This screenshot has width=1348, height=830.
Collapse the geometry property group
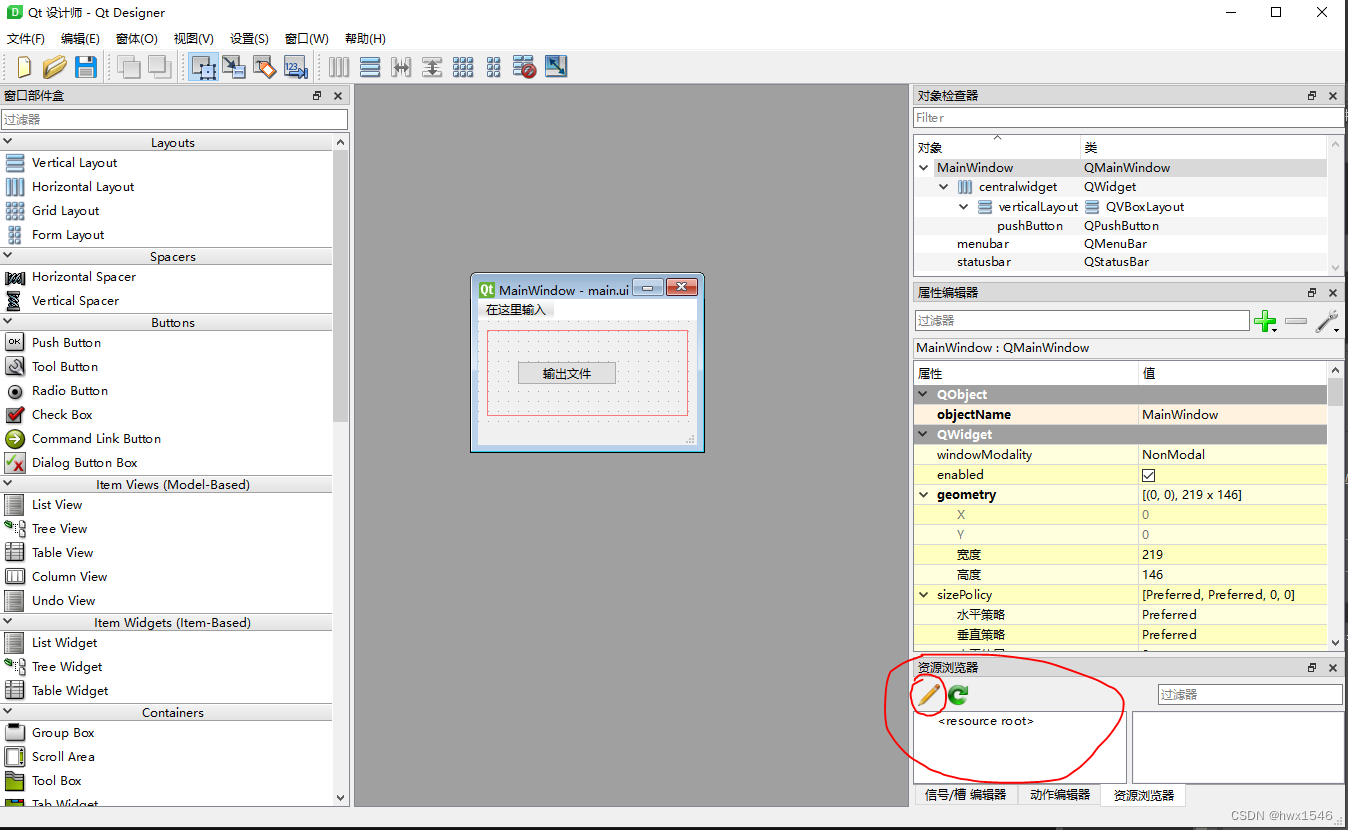click(923, 495)
